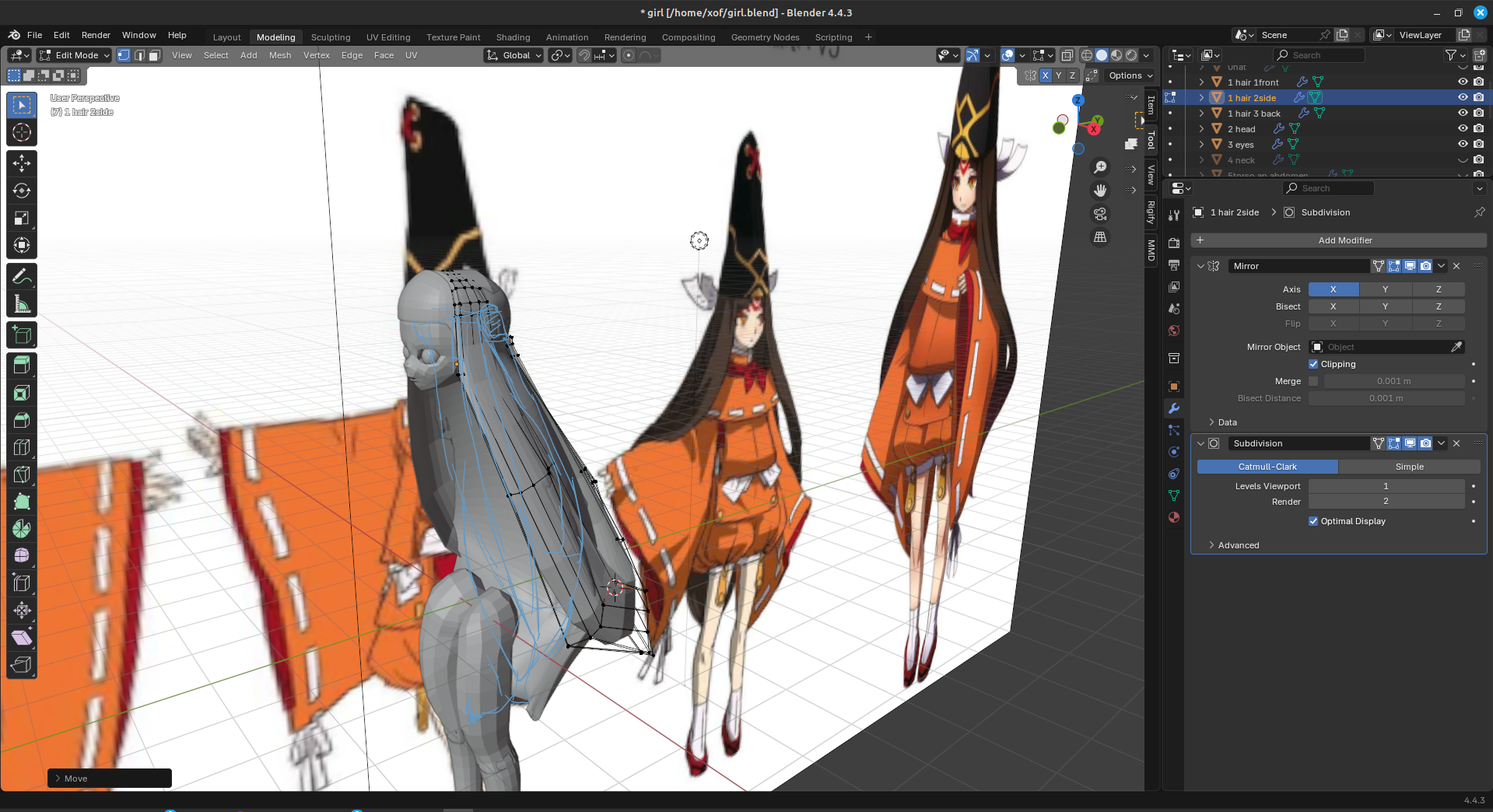Screen dimensions: 1493x812
Task: Select the Inset Faces tool
Action: (x=22, y=393)
